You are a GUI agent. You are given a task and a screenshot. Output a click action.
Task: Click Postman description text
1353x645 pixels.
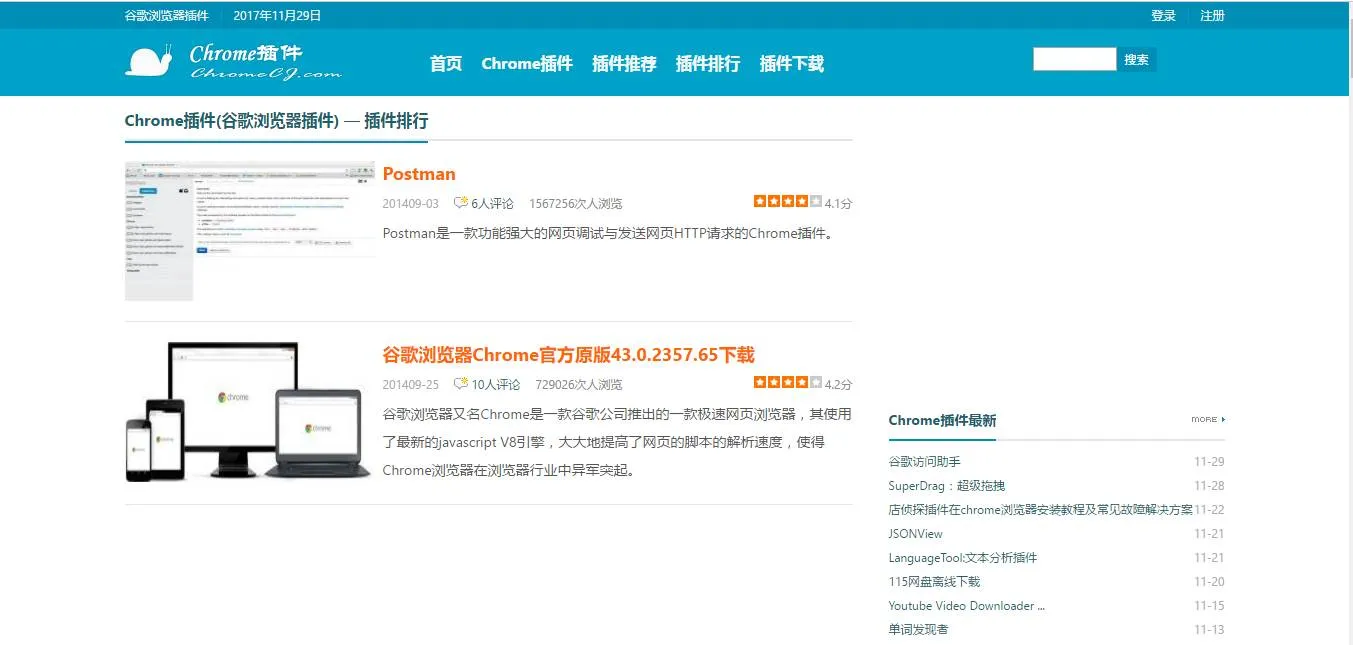(609, 234)
